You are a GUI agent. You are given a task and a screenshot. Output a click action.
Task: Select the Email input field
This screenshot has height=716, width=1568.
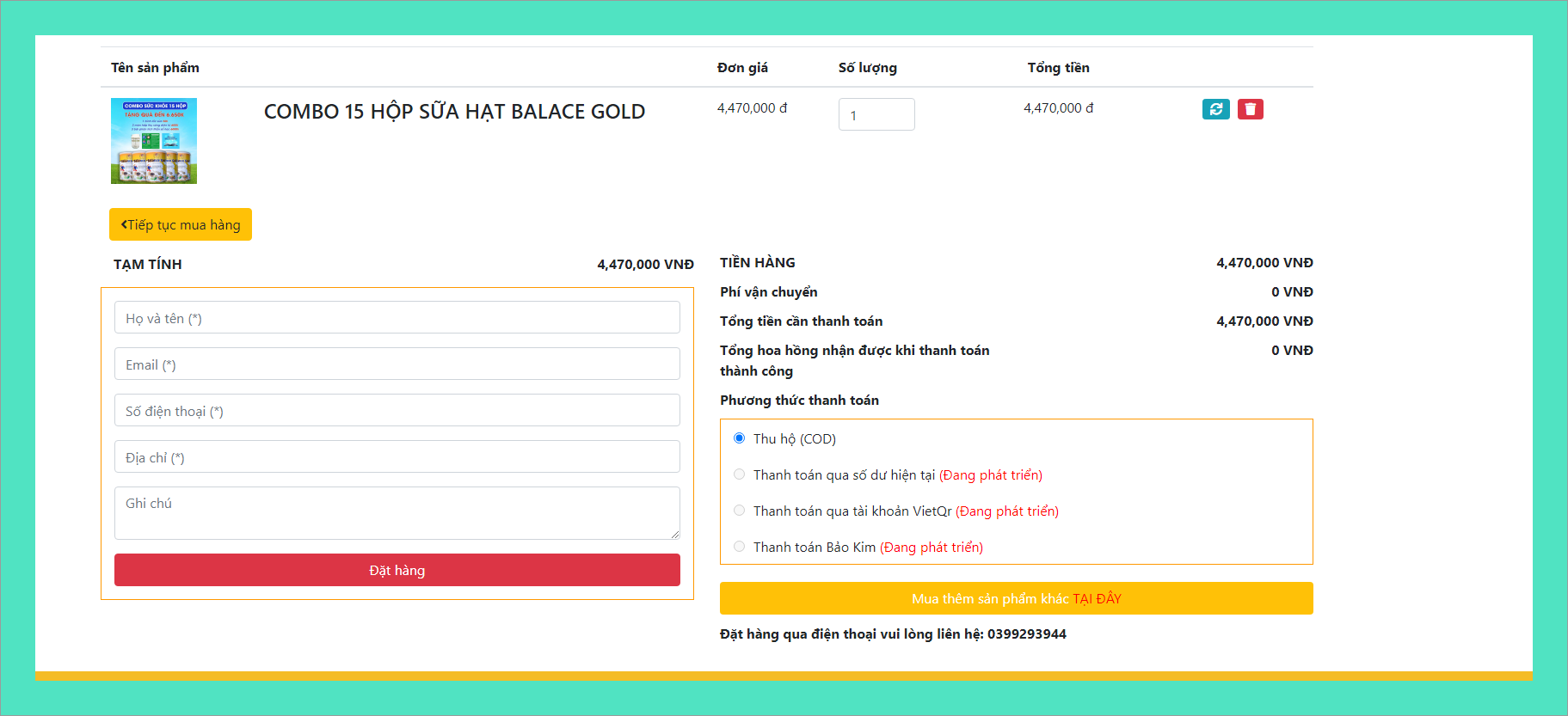point(397,364)
